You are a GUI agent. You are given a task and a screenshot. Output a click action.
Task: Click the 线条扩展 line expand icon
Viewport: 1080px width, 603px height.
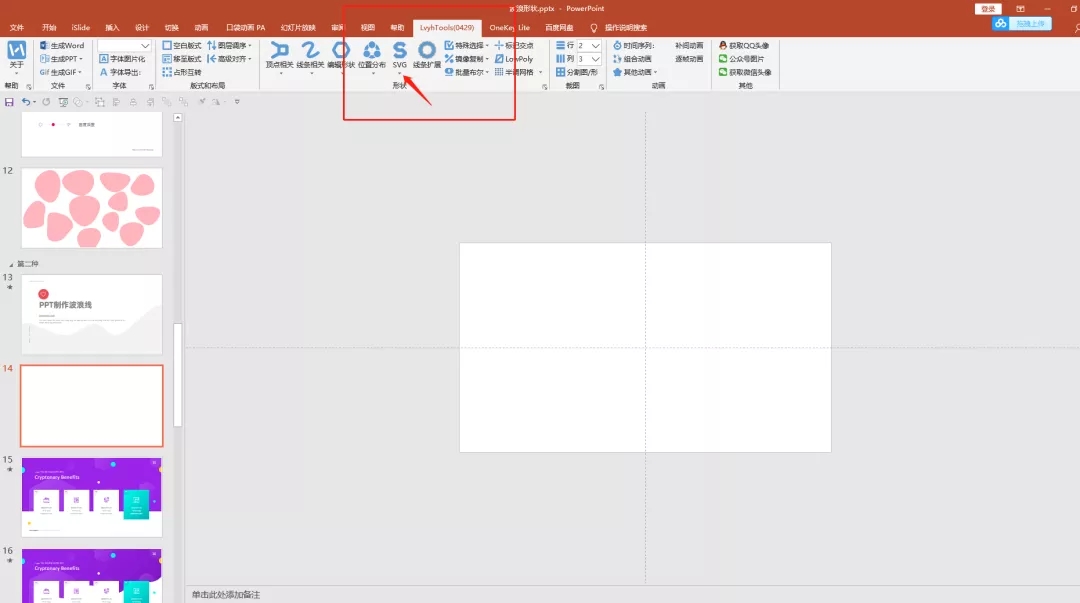coord(427,51)
